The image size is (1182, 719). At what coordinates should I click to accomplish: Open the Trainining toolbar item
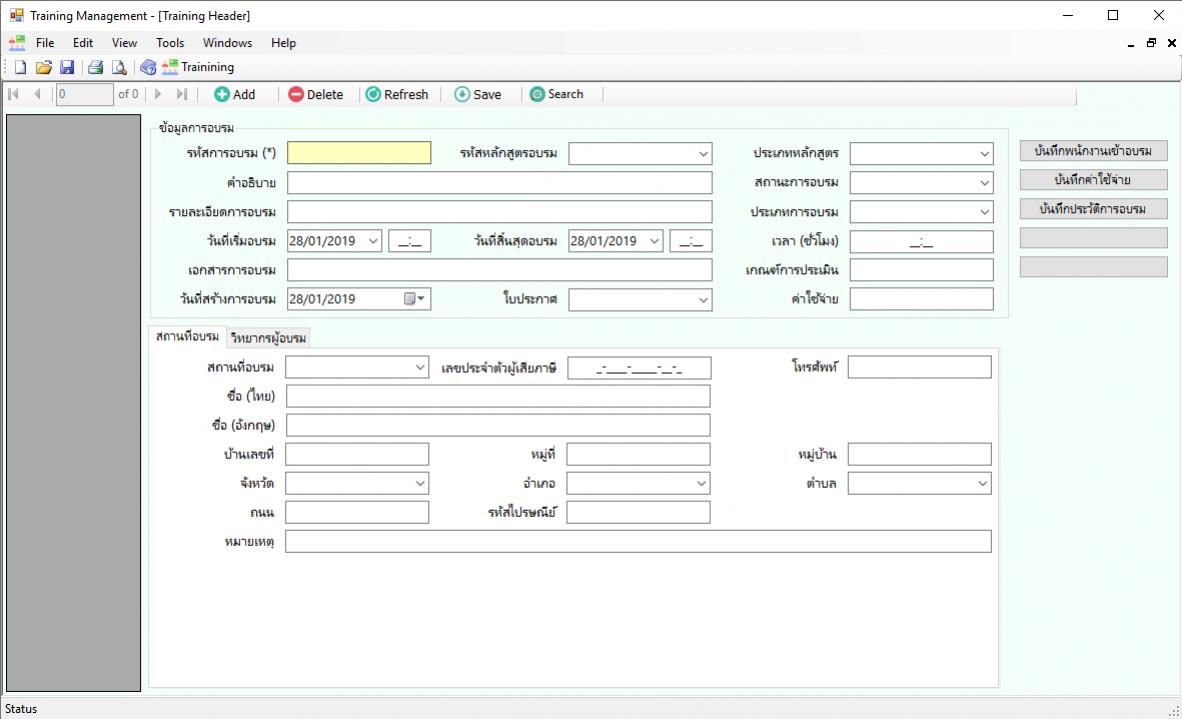pyautogui.click(x=198, y=67)
